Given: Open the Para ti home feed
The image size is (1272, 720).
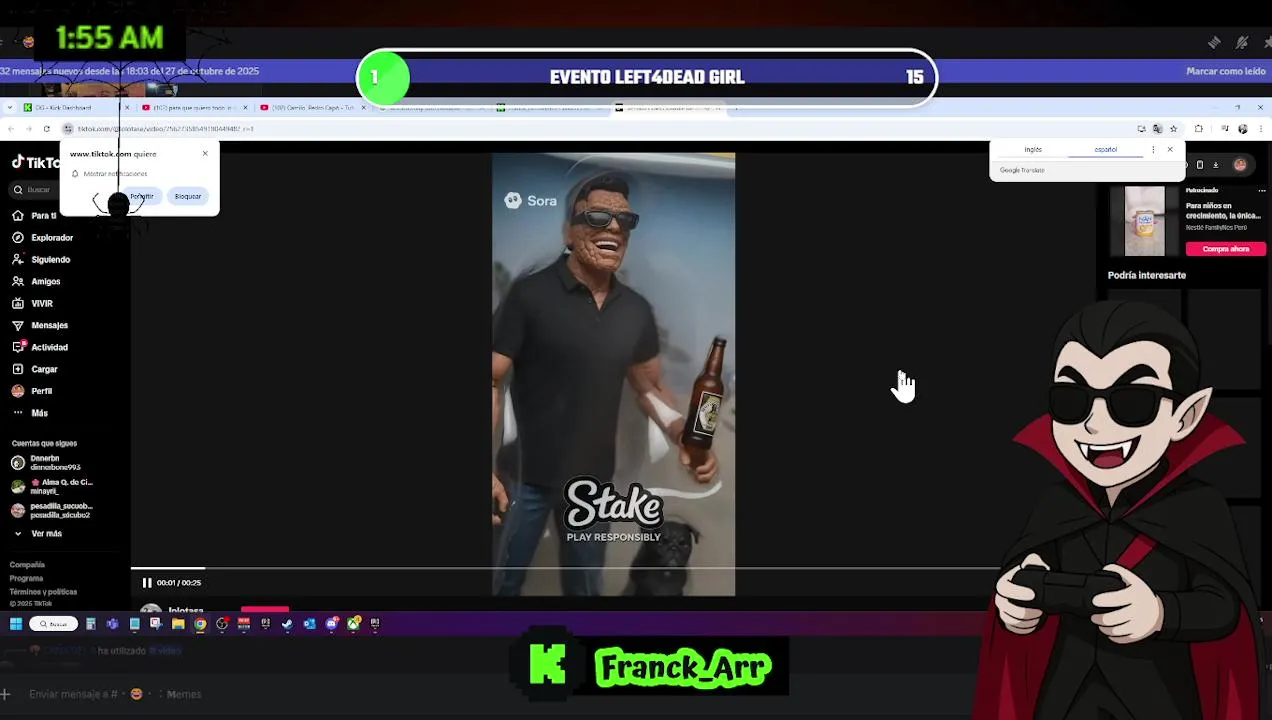Looking at the screenshot, I should pos(34,216).
